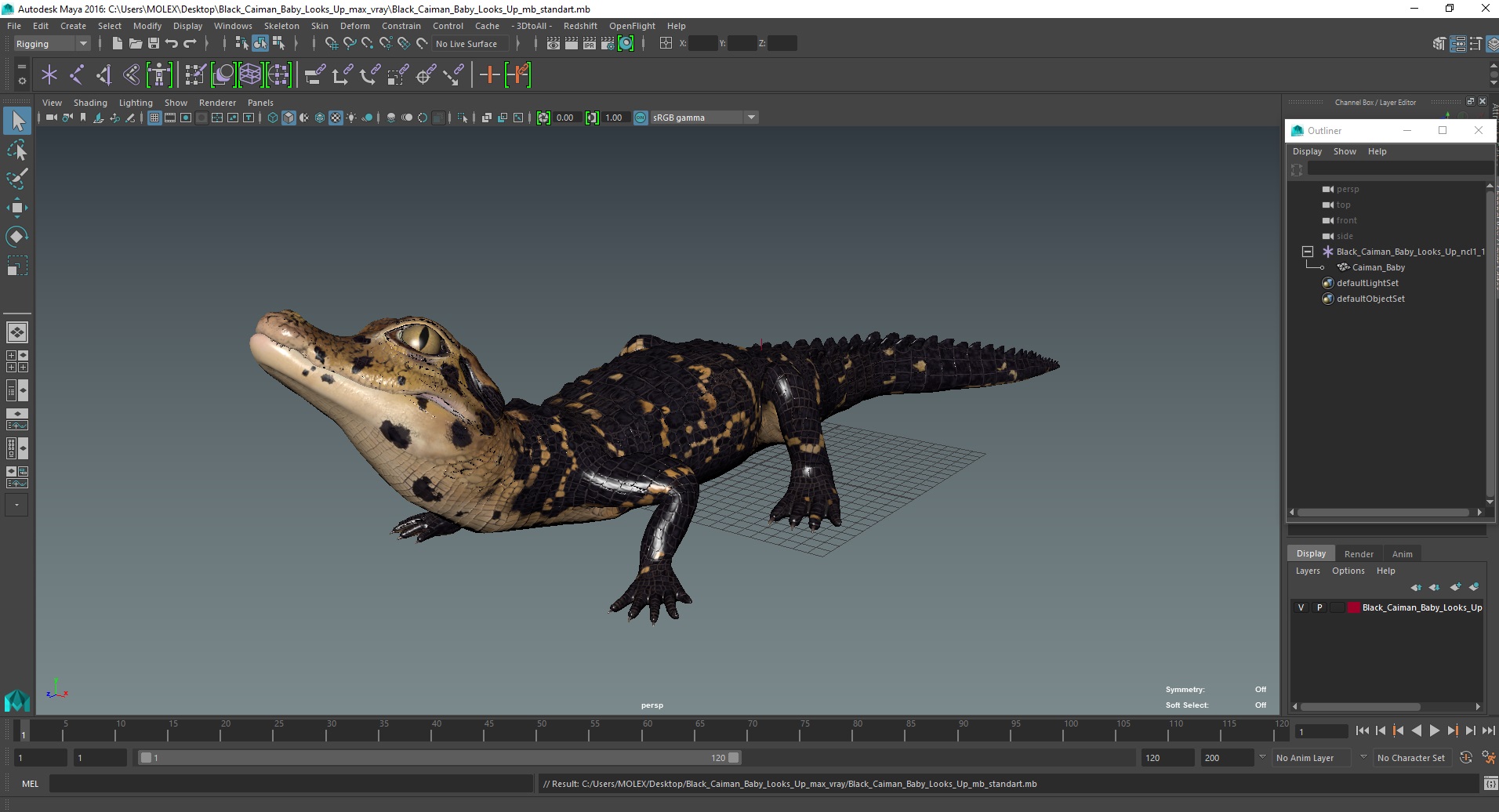Open the Deform menu
The height and width of the screenshot is (812, 1499).
coord(354,26)
